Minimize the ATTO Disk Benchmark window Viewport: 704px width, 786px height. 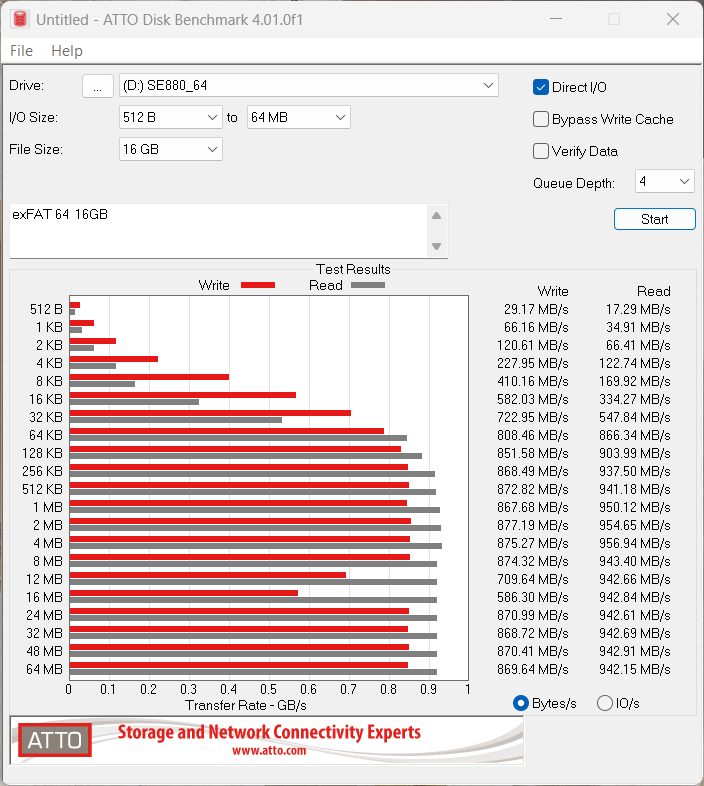pyautogui.click(x=556, y=19)
